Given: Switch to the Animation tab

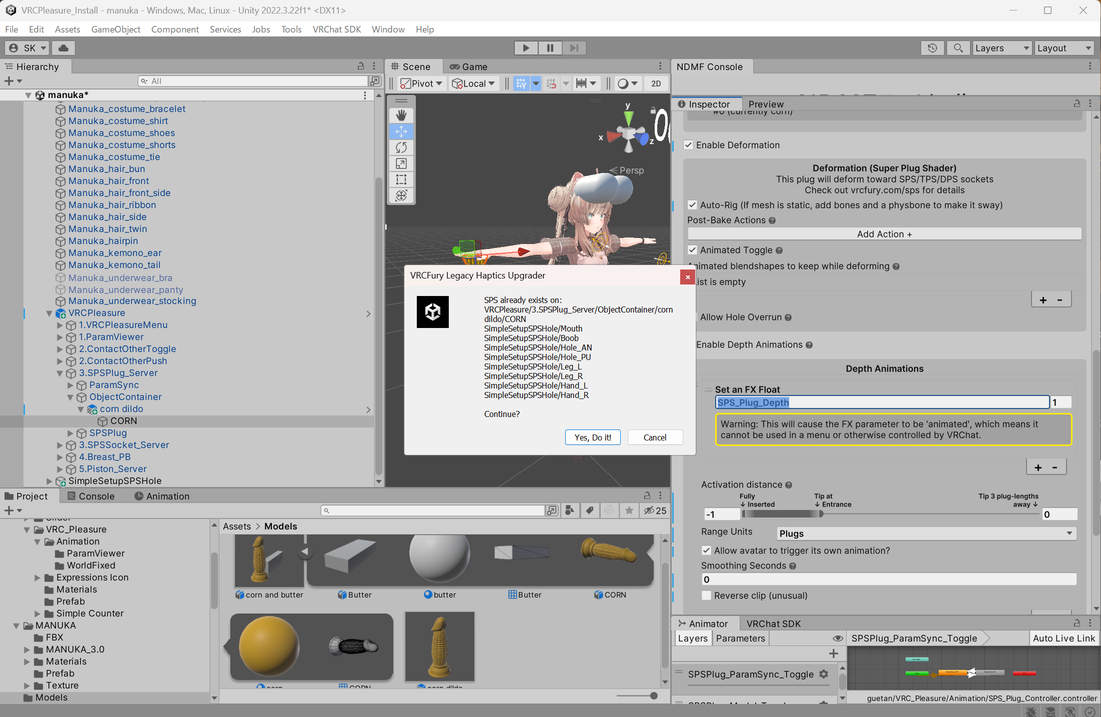Looking at the screenshot, I should [162, 496].
